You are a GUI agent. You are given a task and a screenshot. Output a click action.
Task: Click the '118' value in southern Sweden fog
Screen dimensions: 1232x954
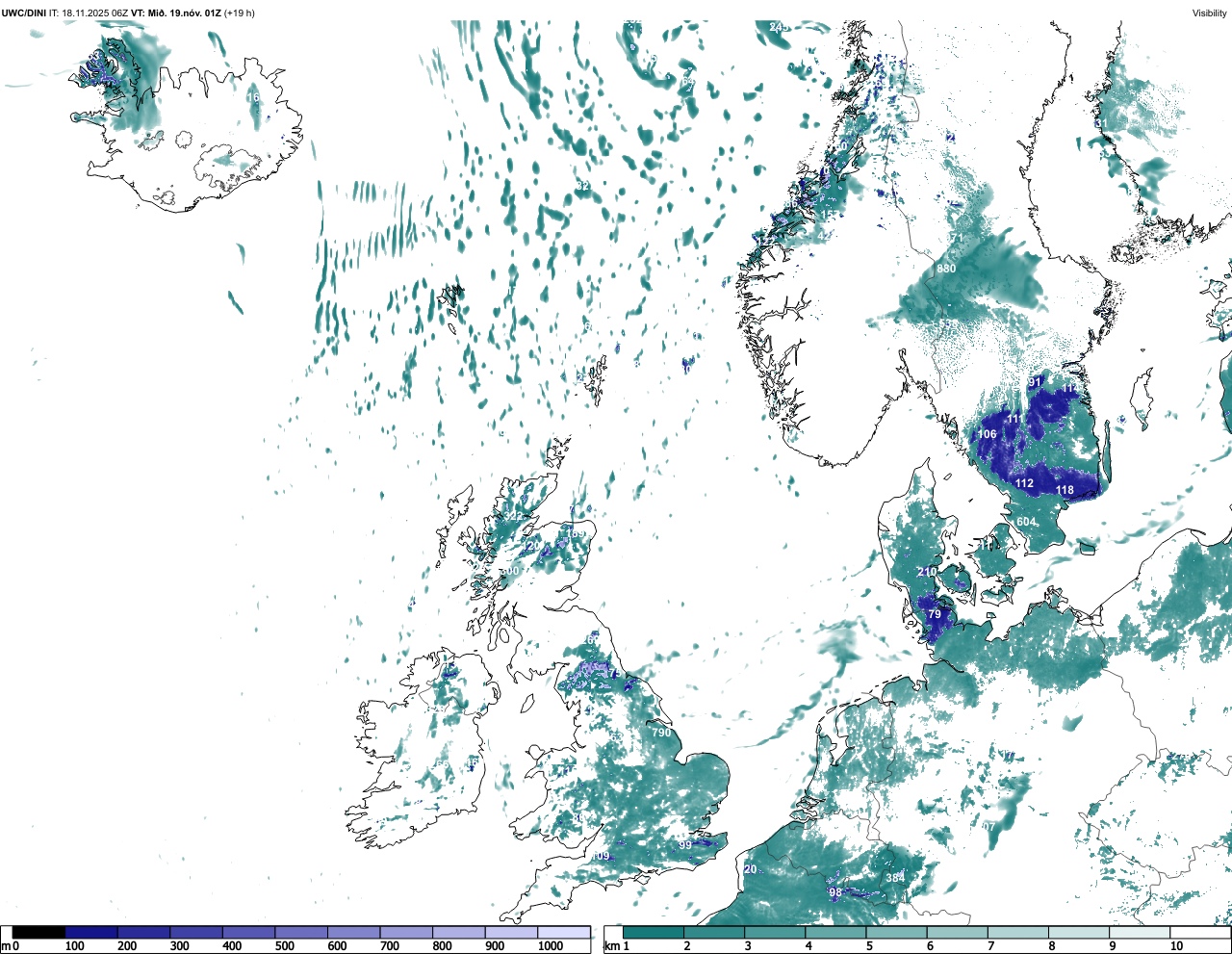(1065, 490)
